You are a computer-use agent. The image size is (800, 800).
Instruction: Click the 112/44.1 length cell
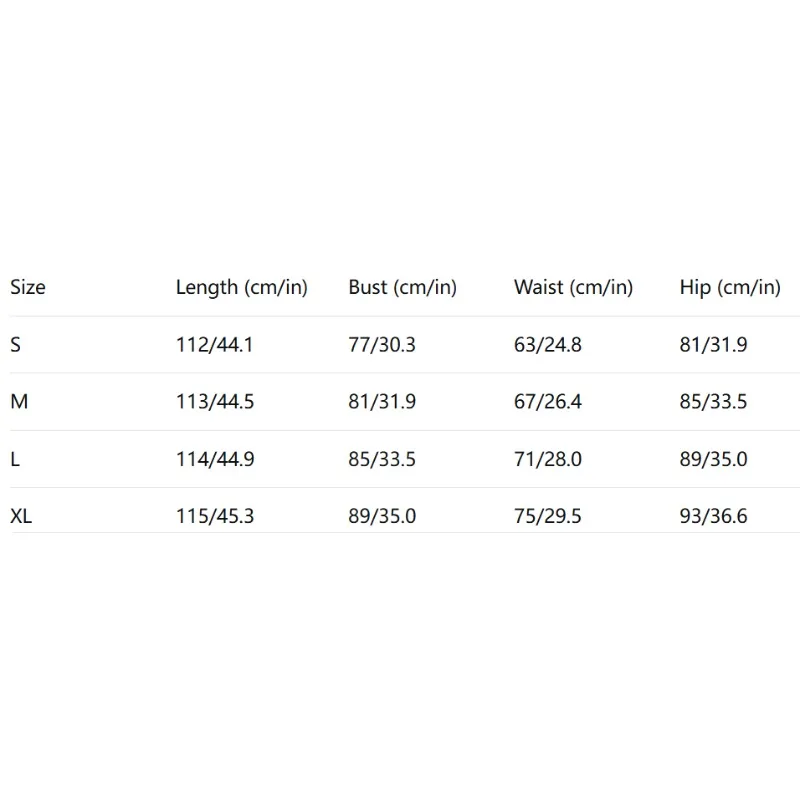tap(214, 346)
